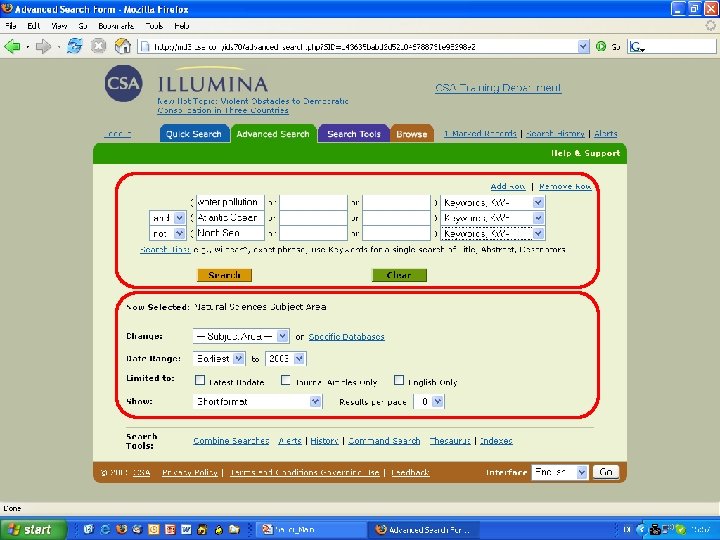Viewport: 720px width, 540px height.
Task: Open the Tools menu
Action: click(x=154, y=26)
